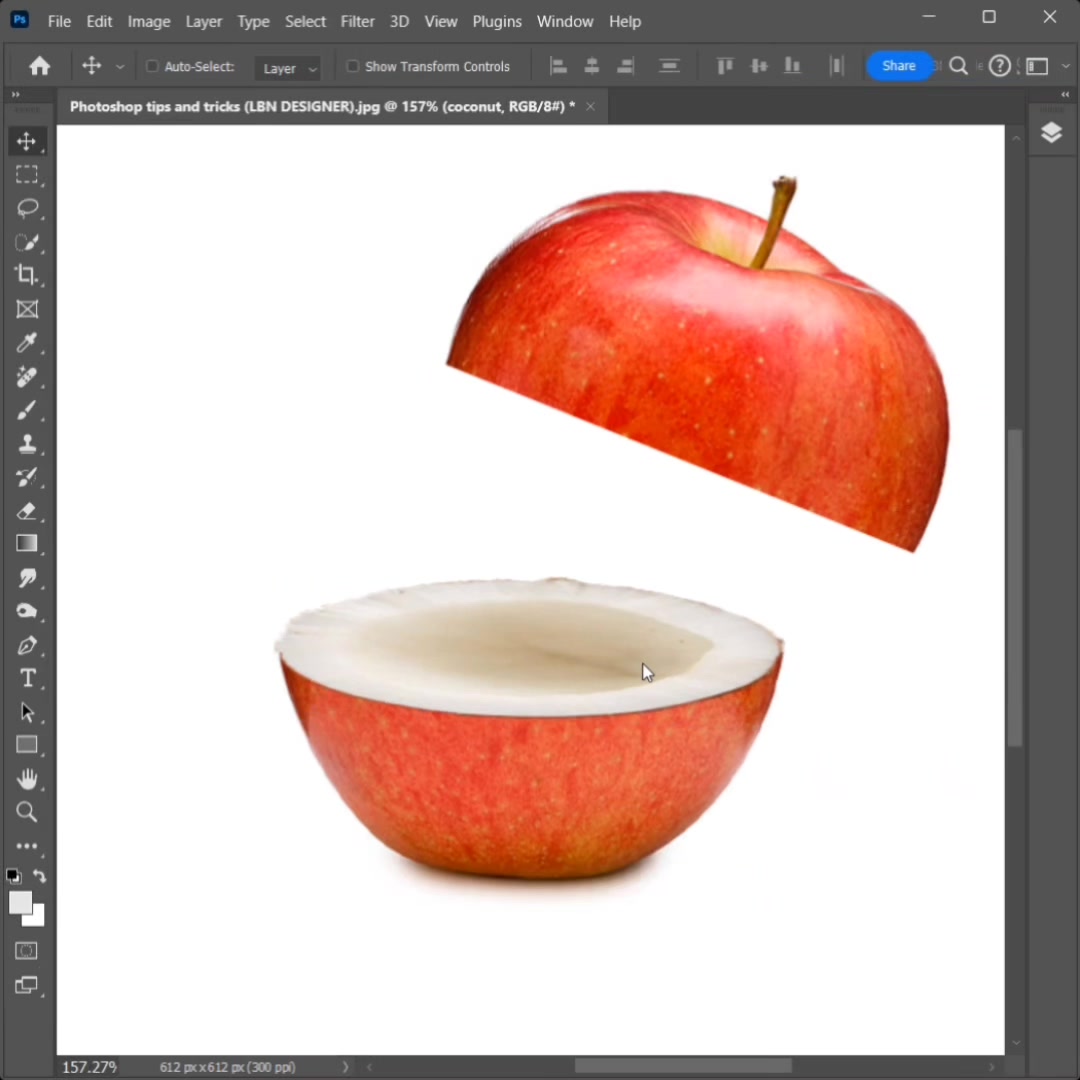This screenshot has width=1080, height=1080.
Task: Expand the options bar overflow chevron
Action: pos(1066,66)
